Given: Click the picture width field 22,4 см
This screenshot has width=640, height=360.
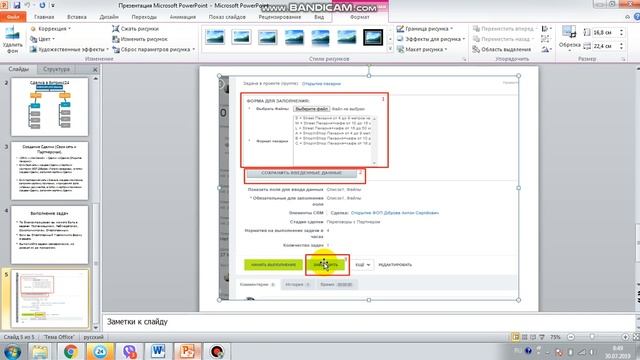Looking at the screenshot, I should click(605, 46).
